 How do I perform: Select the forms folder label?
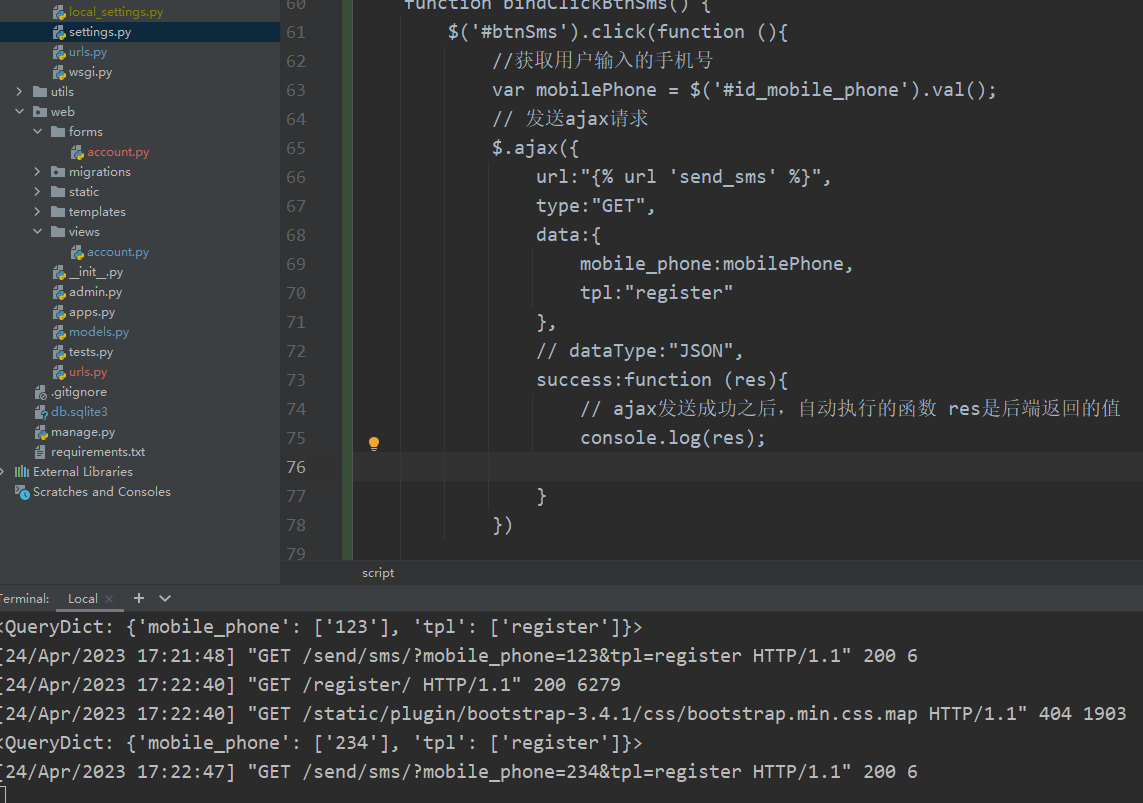point(85,132)
